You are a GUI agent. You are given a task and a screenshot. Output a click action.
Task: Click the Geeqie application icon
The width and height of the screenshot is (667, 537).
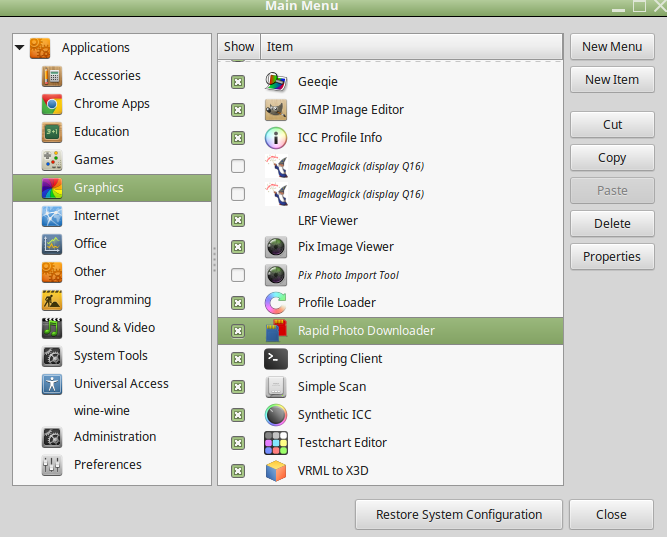(x=276, y=82)
